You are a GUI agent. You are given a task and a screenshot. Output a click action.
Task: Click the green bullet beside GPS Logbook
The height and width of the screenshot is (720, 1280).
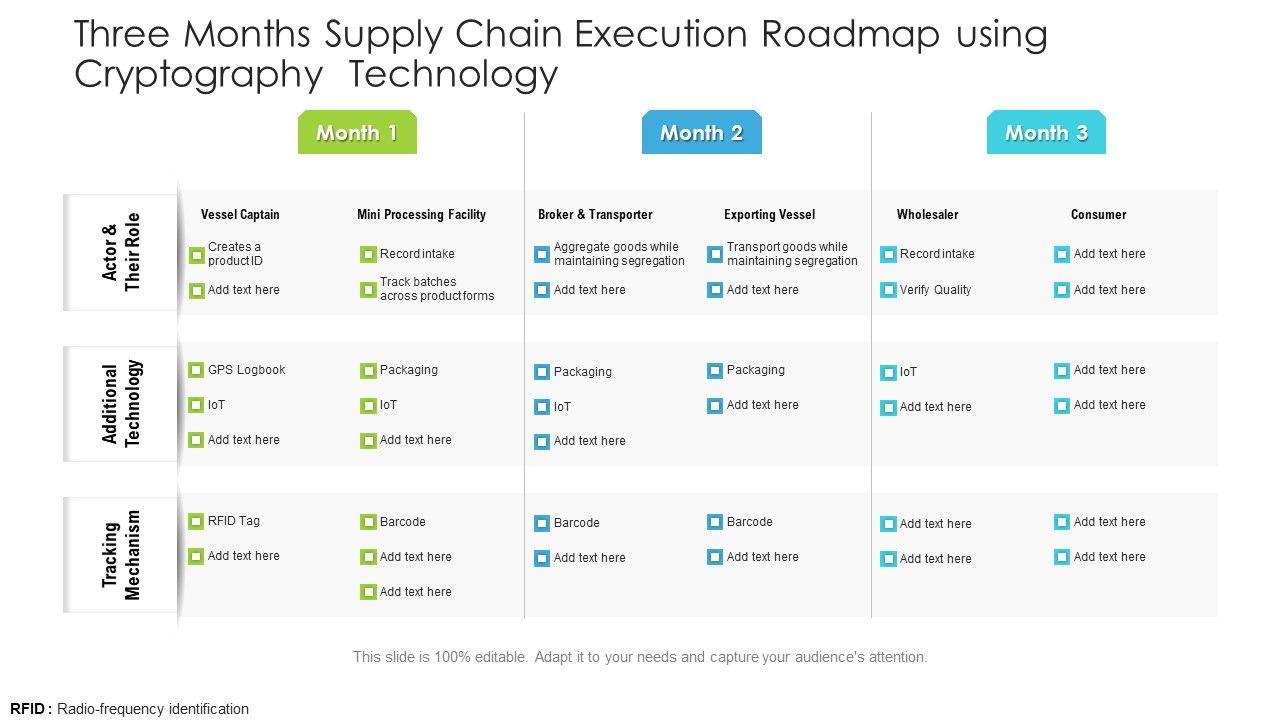click(x=196, y=370)
